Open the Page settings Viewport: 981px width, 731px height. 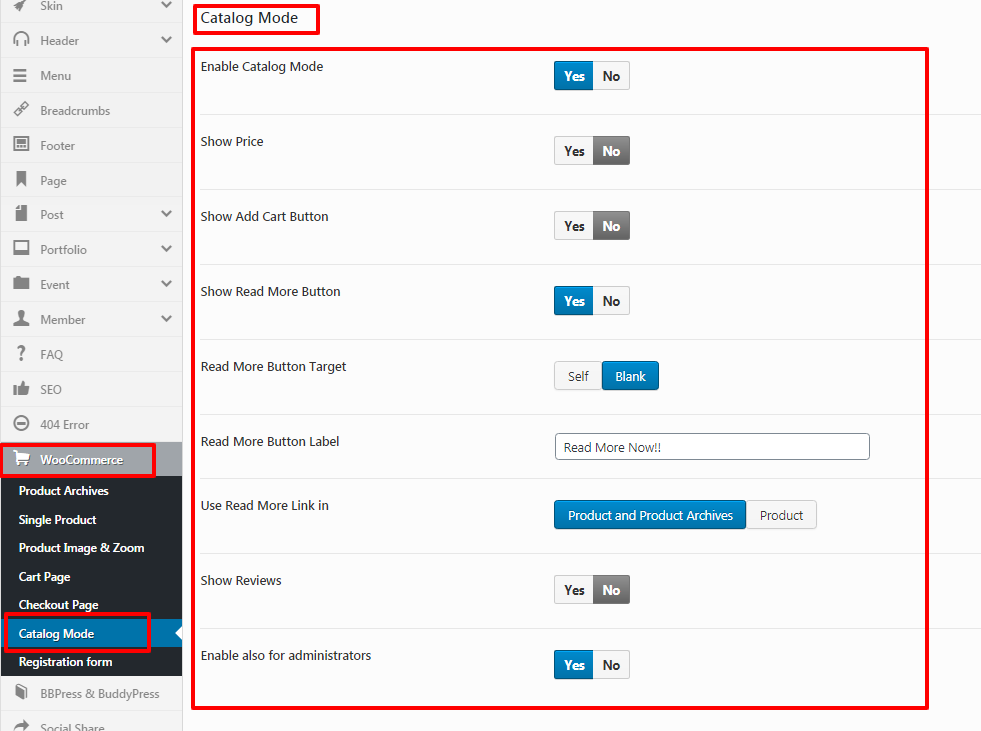(x=91, y=180)
